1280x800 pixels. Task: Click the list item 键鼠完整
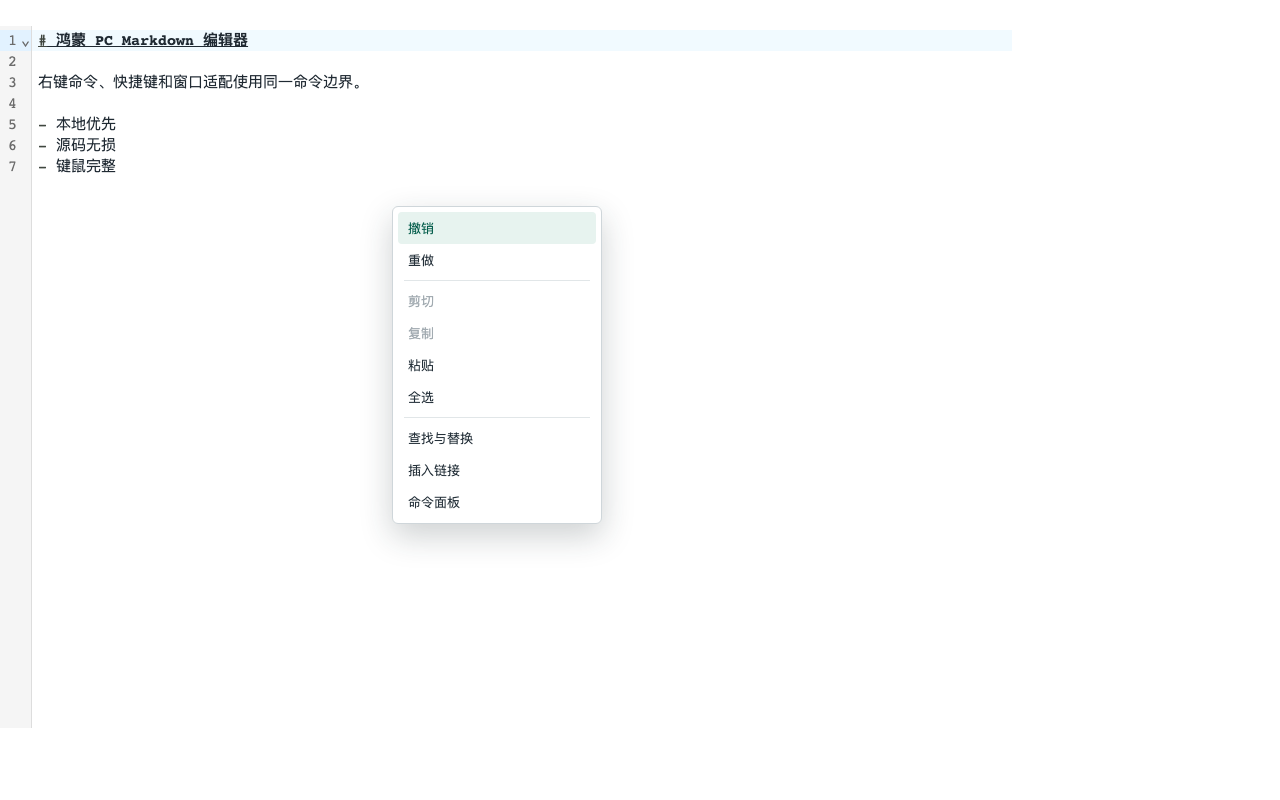pos(86,166)
